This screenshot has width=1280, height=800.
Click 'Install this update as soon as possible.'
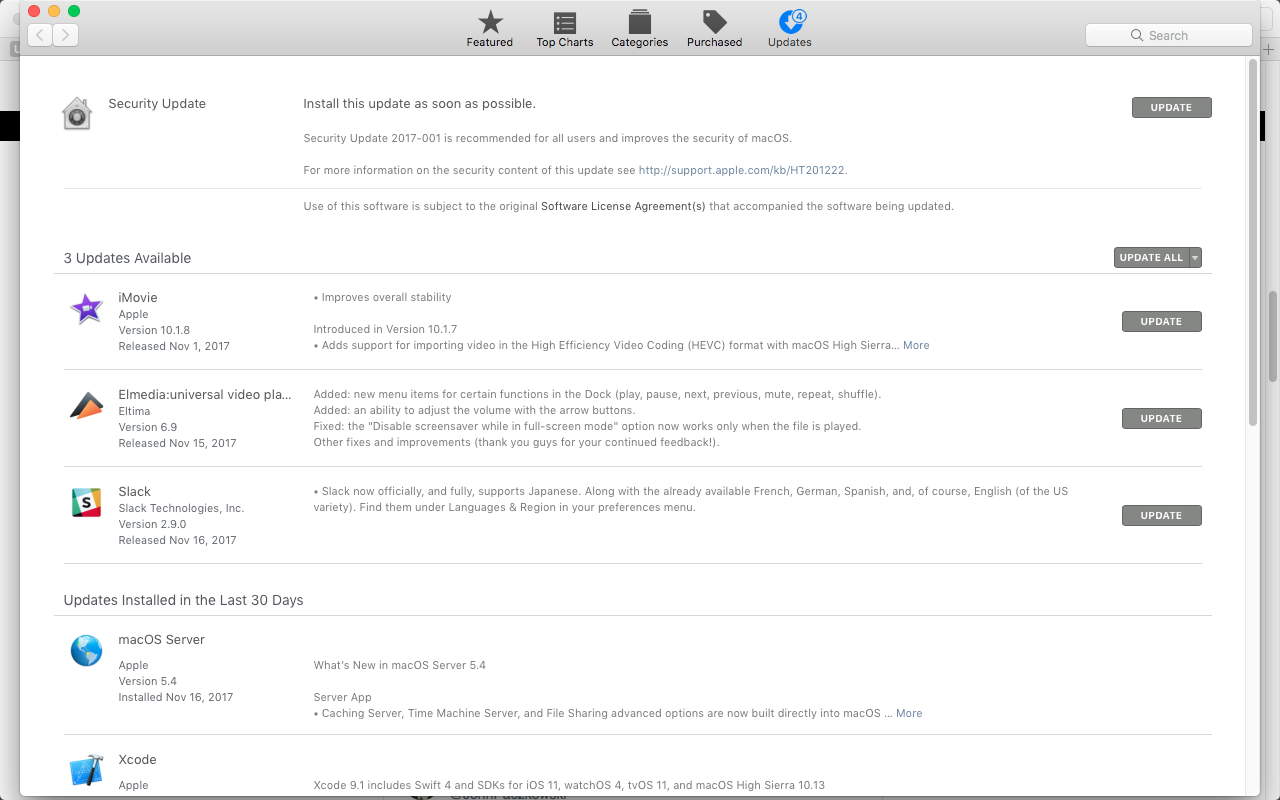click(419, 103)
